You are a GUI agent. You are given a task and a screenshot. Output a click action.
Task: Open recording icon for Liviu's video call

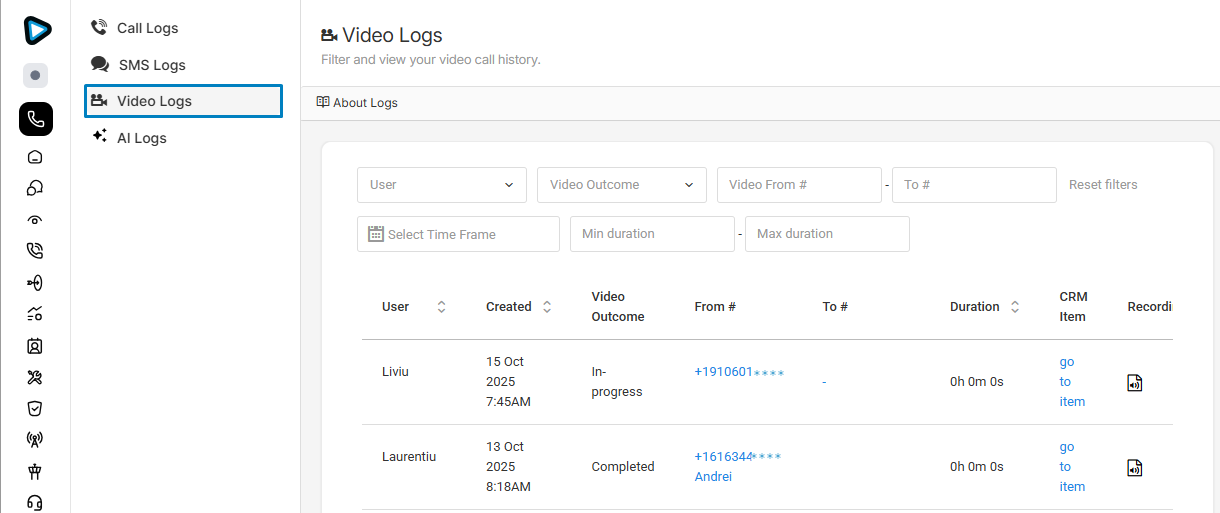1134,382
